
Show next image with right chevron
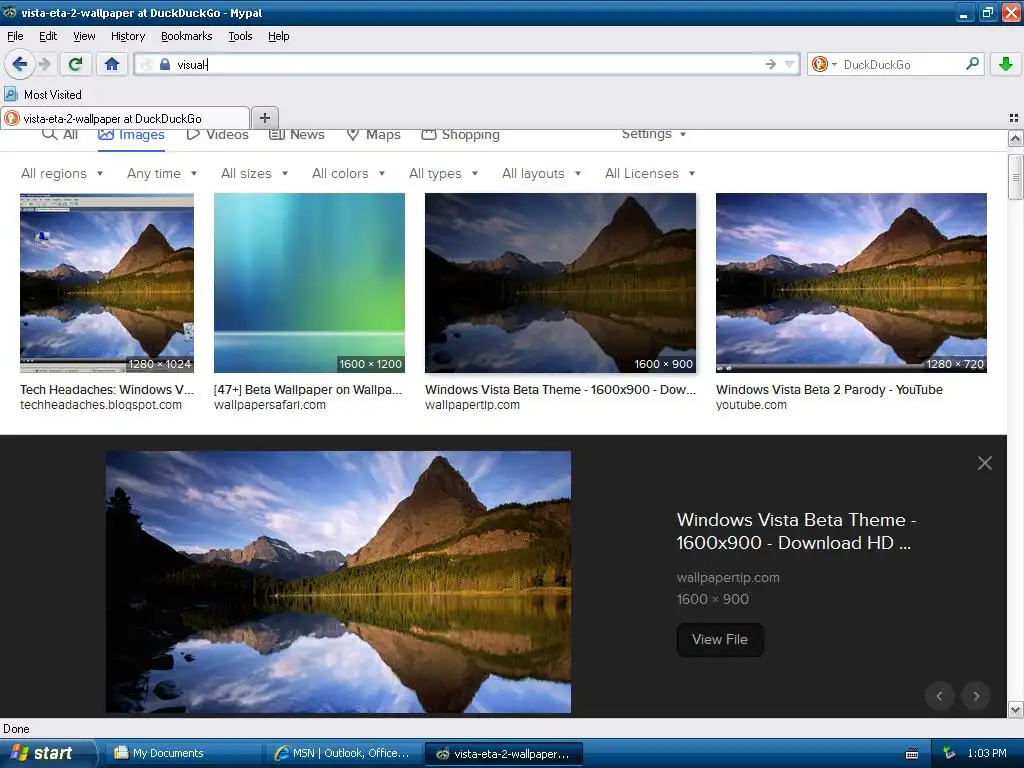point(976,696)
